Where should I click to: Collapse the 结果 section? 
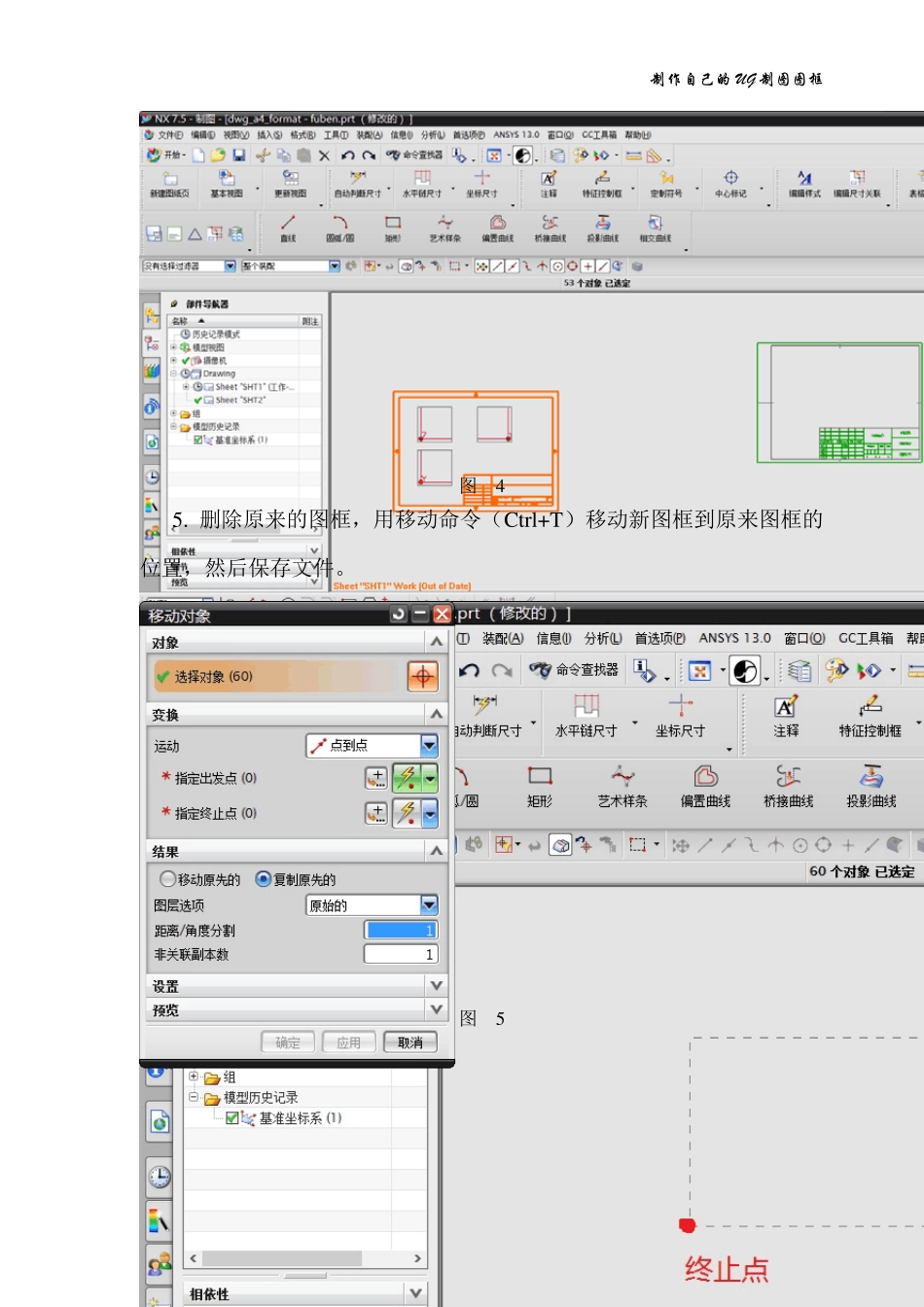(437, 851)
